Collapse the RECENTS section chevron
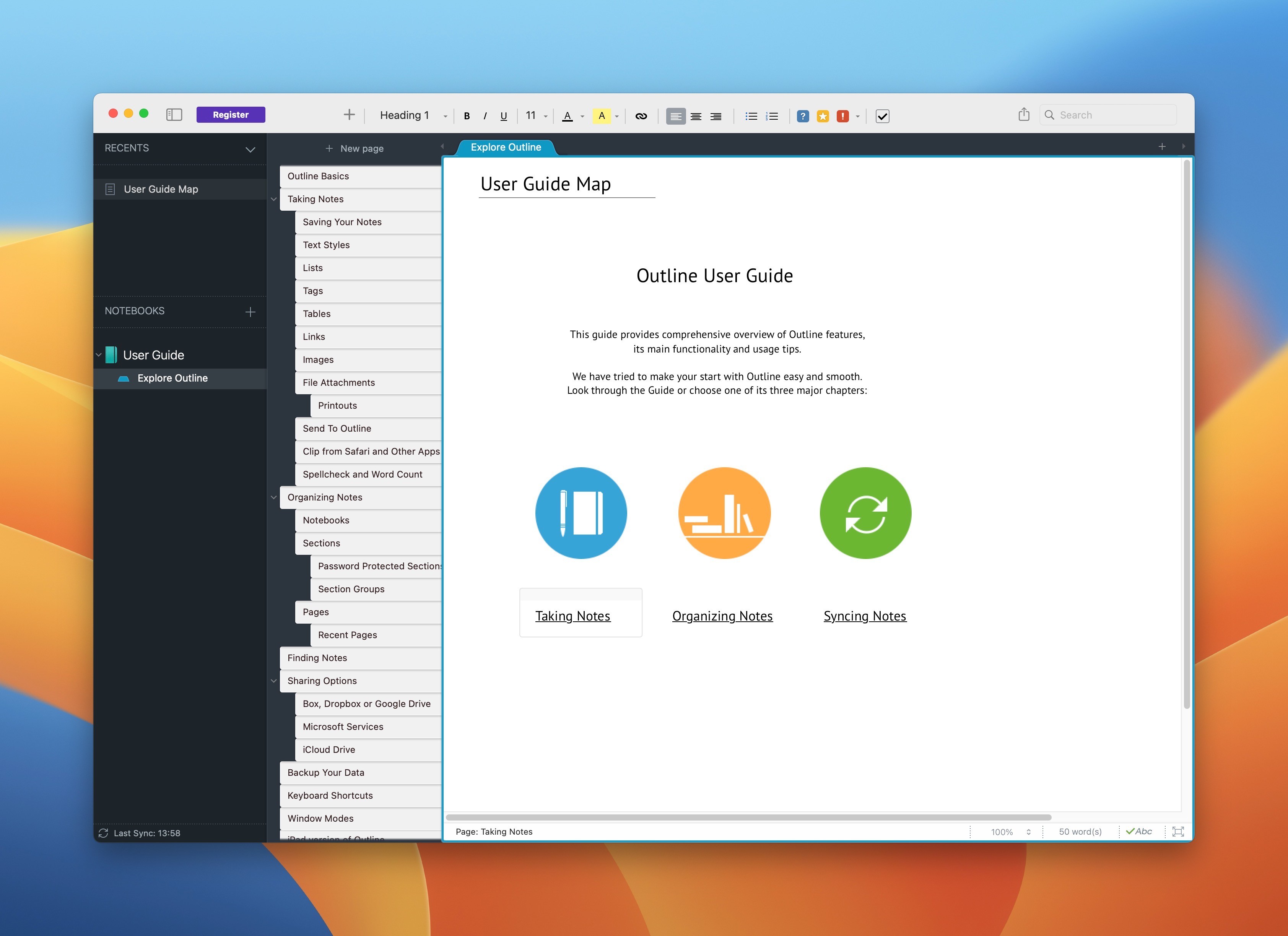 [250, 149]
